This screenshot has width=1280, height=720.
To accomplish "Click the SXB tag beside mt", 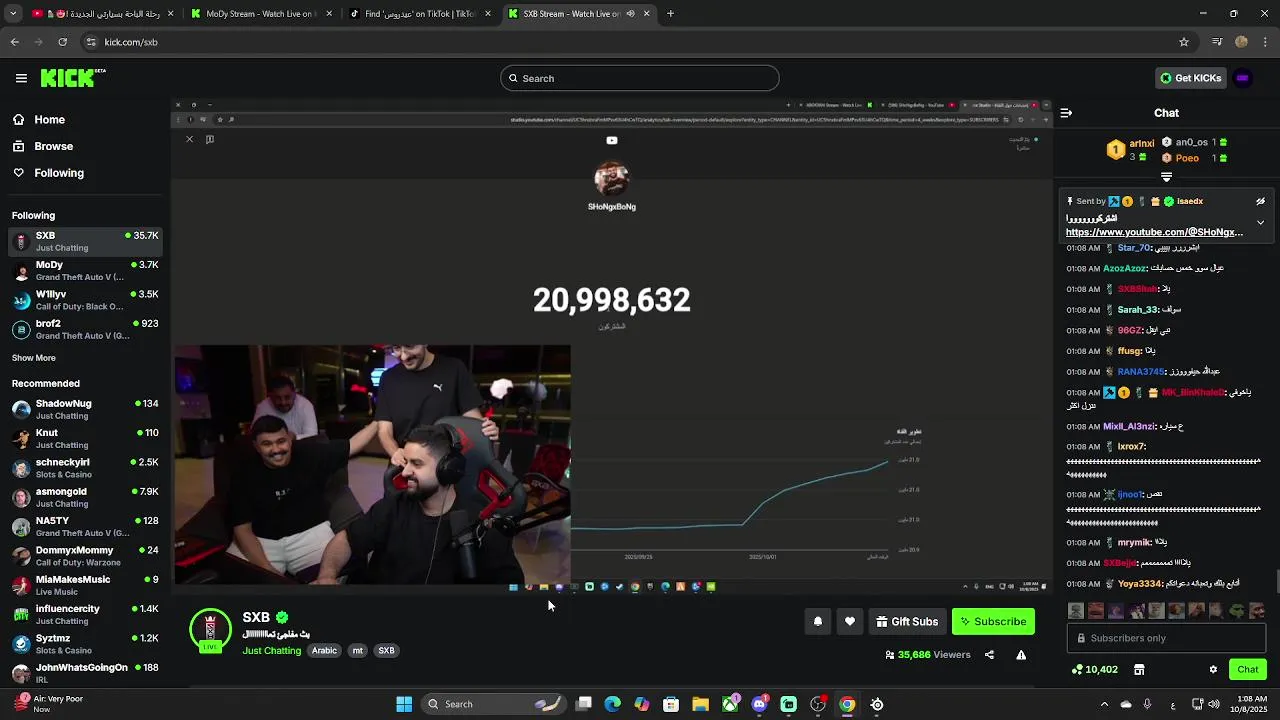I will point(386,651).
